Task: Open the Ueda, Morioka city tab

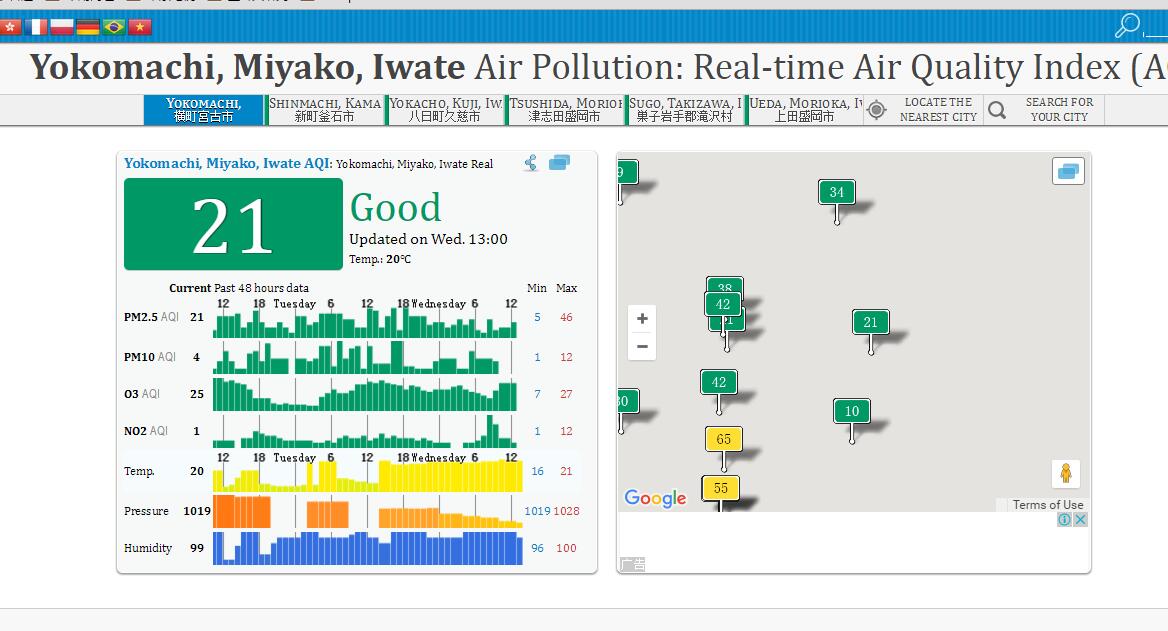Action: pos(805,110)
